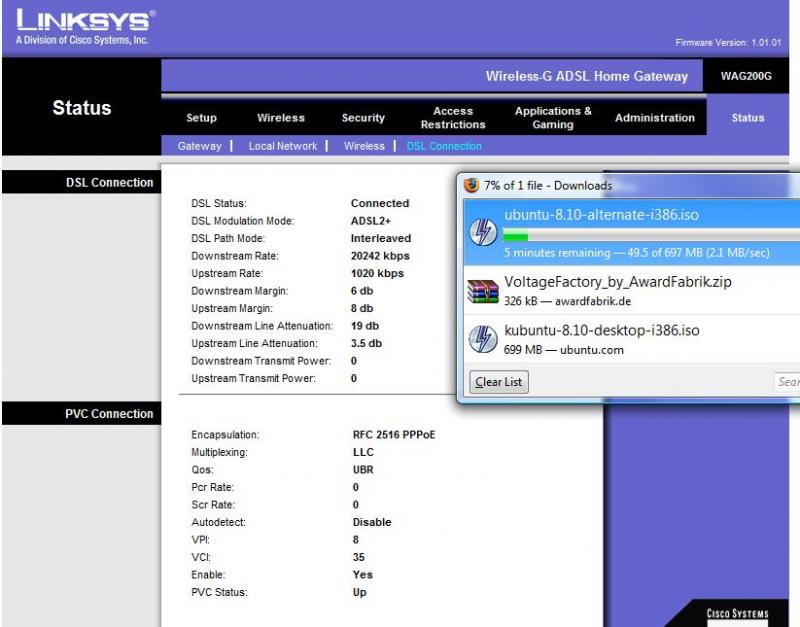
Task: Click the VCI value 35
Action: 359,557
